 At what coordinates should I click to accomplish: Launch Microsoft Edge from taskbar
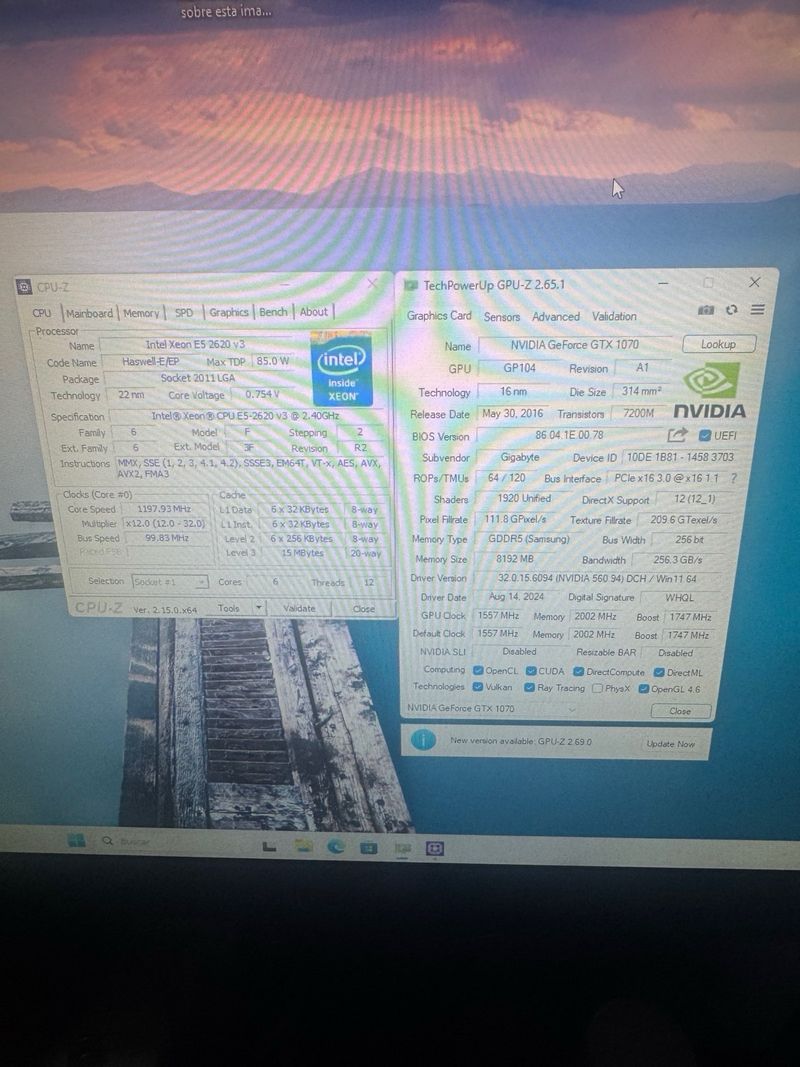(x=336, y=846)
